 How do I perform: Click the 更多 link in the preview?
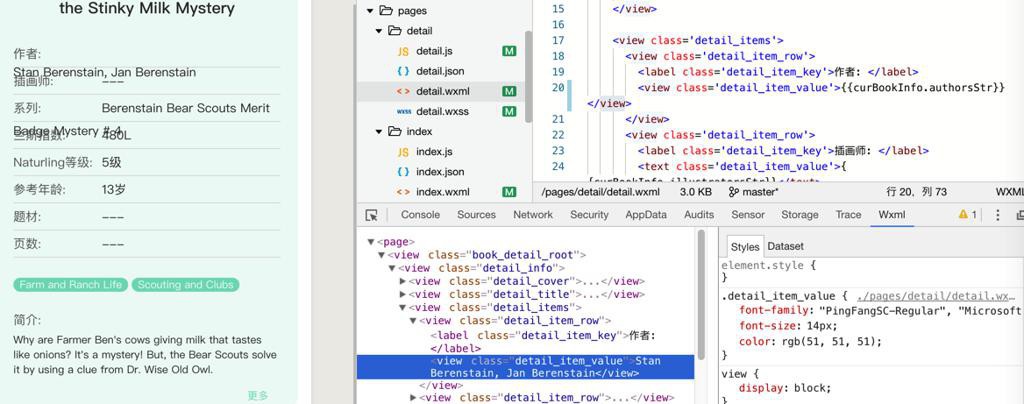(x=257, y=396)
